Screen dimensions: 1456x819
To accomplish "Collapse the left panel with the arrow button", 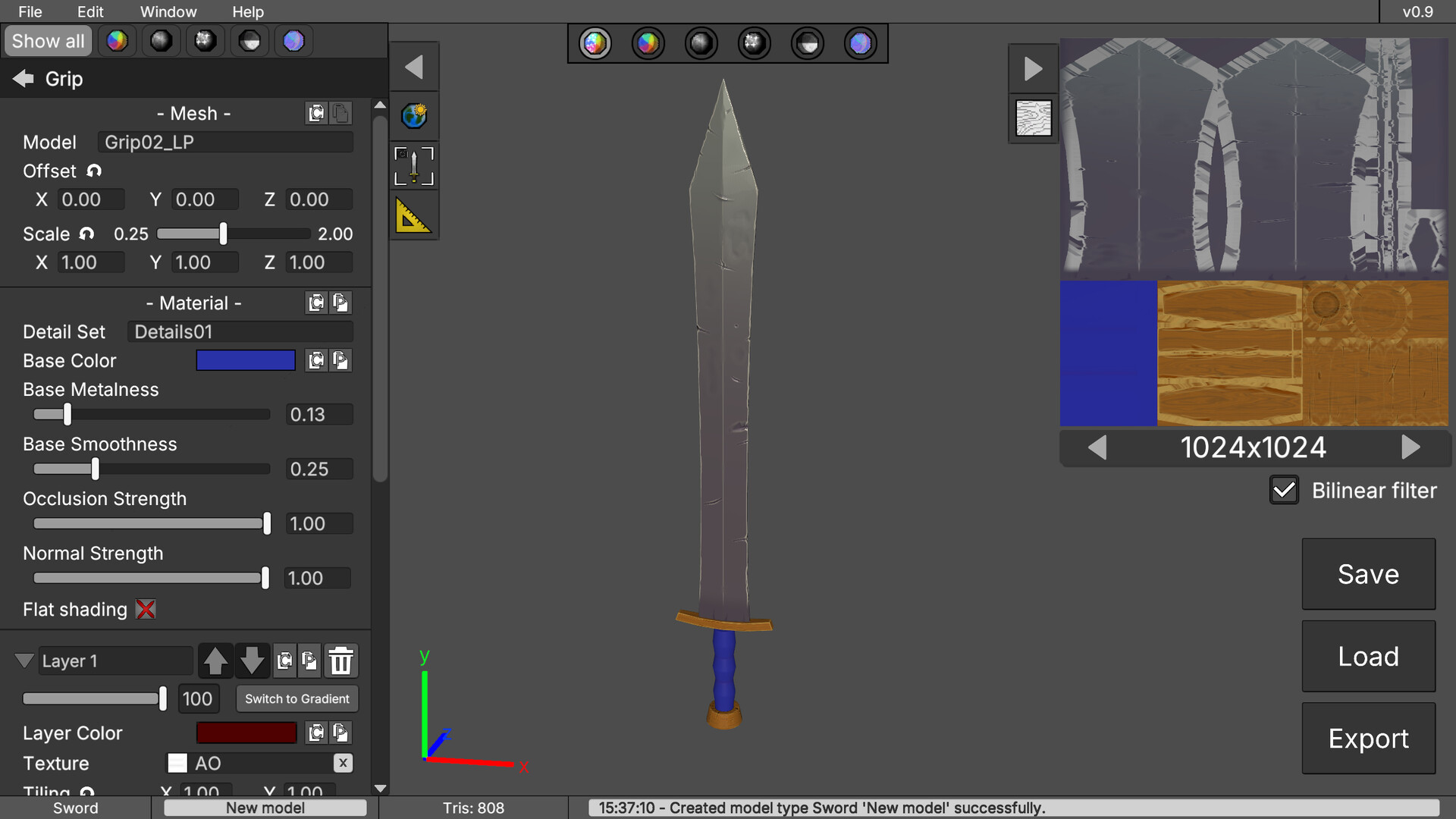I will tap(415, 66).
